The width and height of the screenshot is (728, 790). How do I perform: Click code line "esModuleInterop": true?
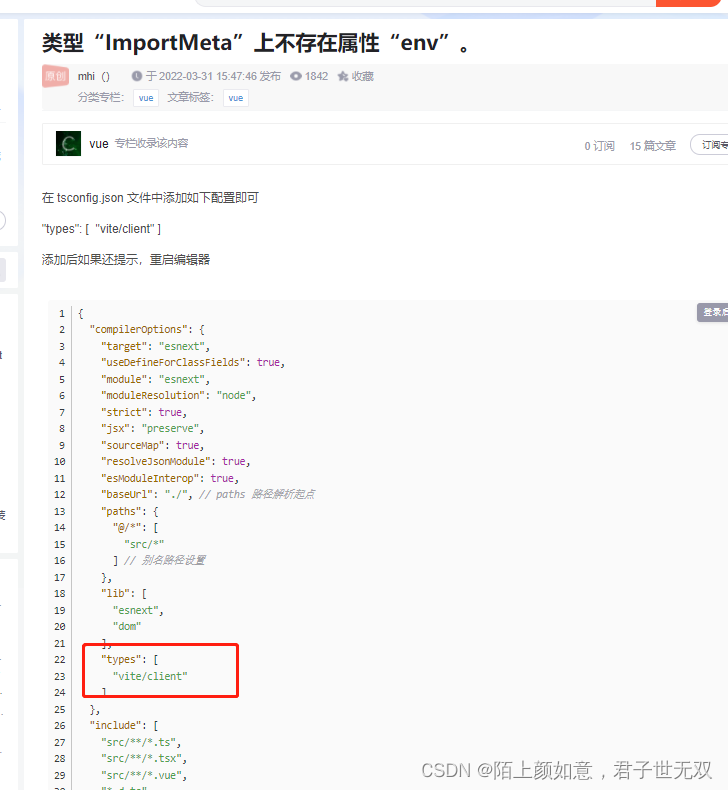coord(170,478)
